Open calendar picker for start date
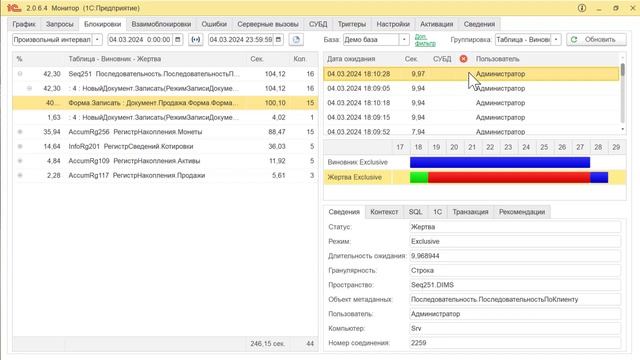 point(178,40)
